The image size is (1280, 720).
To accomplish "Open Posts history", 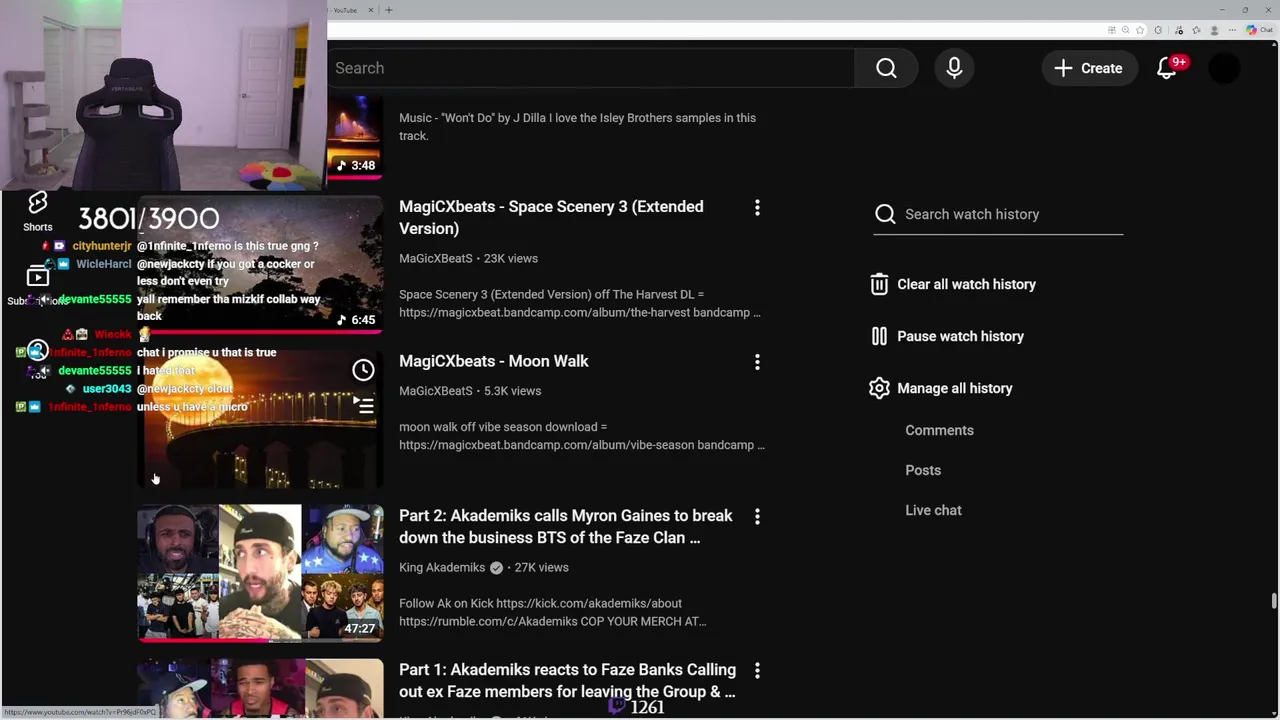I will (x=923, y=470).
